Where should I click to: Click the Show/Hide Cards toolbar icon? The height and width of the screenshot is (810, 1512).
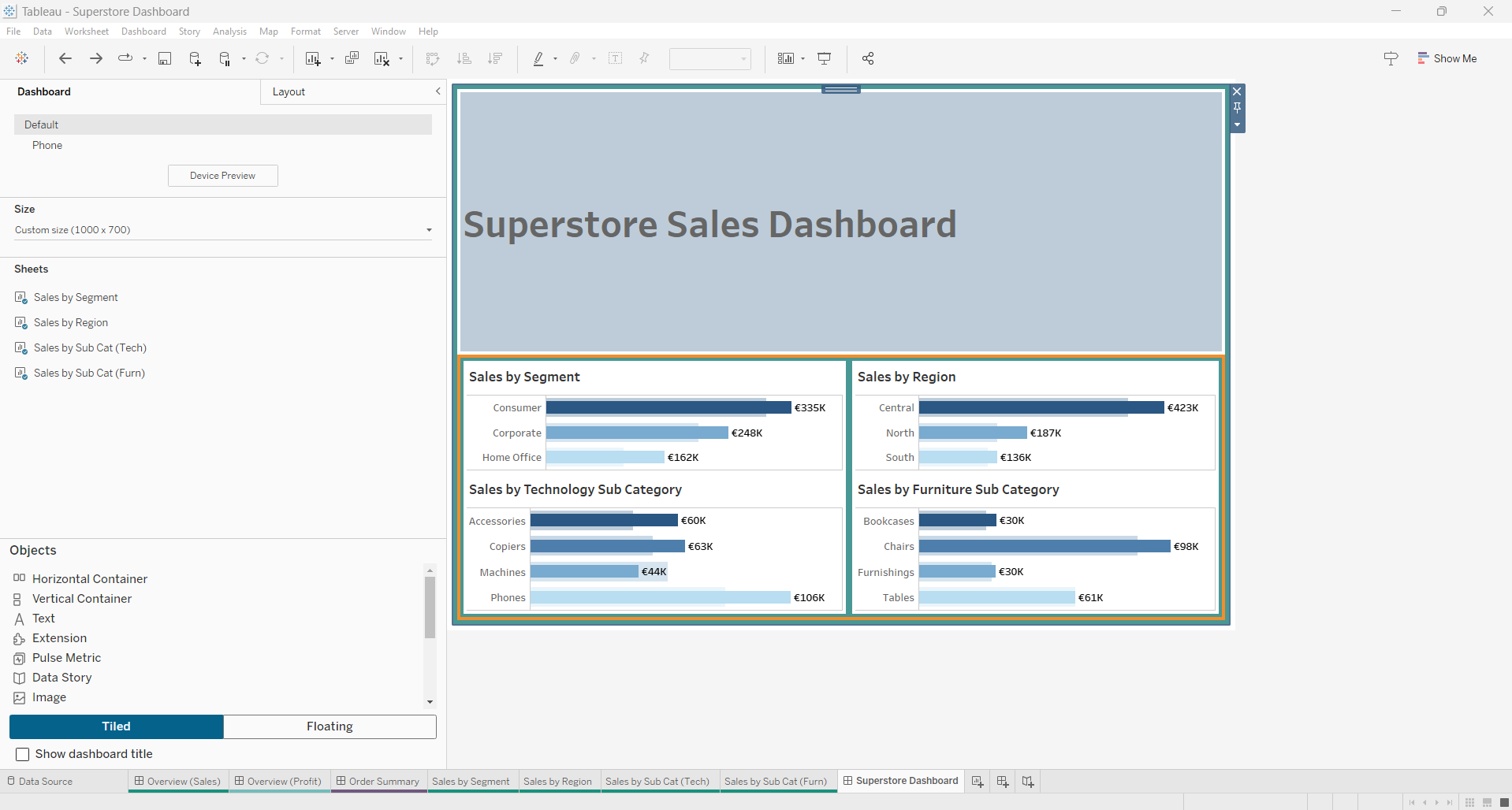click(785, 58)
